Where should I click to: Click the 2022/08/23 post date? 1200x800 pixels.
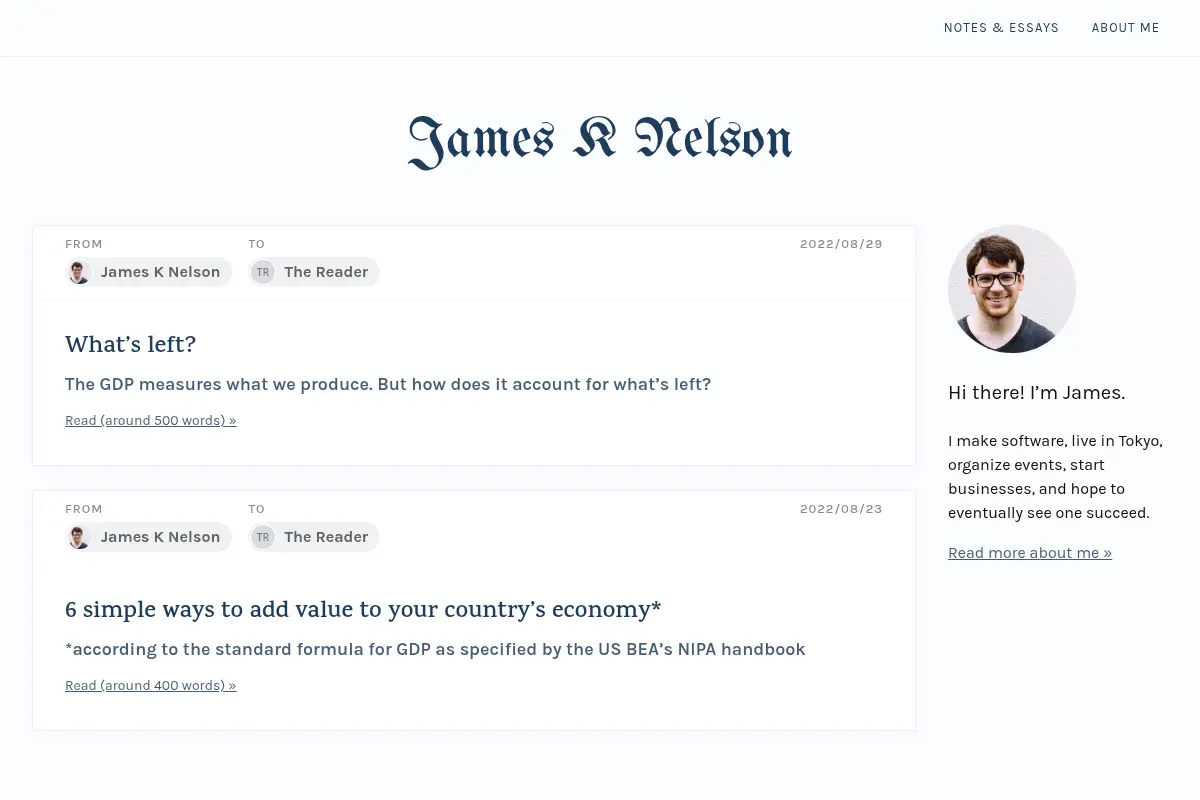(x=841, y=509)
